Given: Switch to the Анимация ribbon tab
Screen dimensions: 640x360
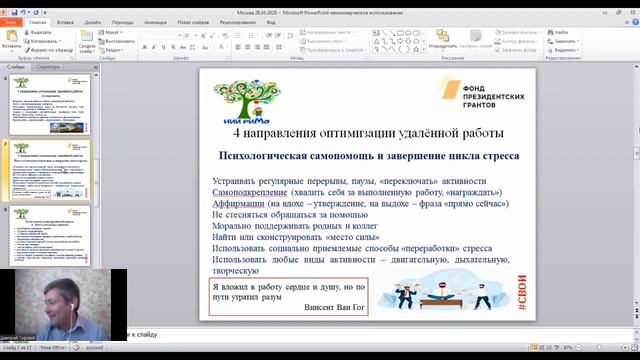Looking at the screenshot, I should 155,22.
